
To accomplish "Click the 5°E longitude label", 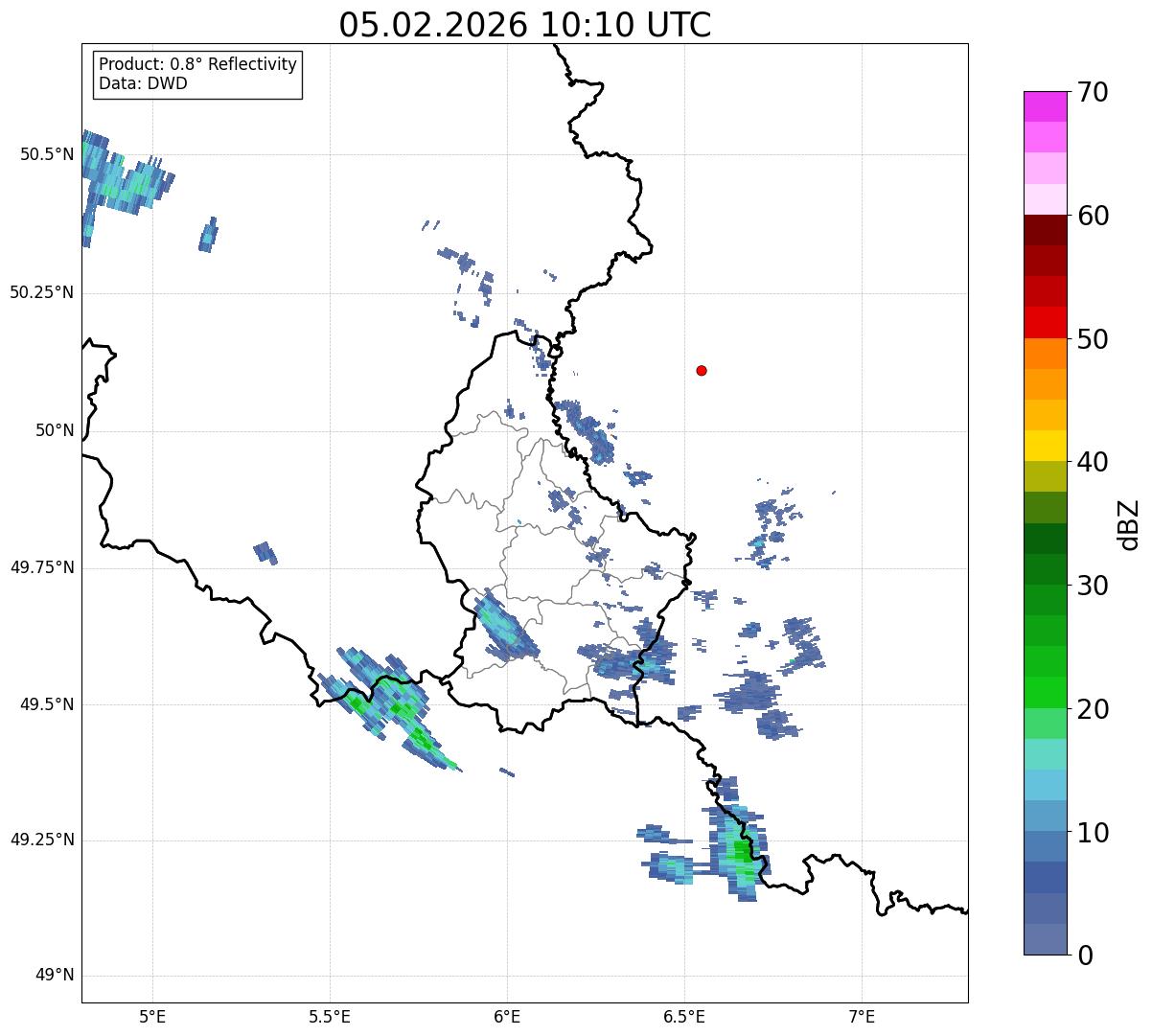I will pos(152,1017).
